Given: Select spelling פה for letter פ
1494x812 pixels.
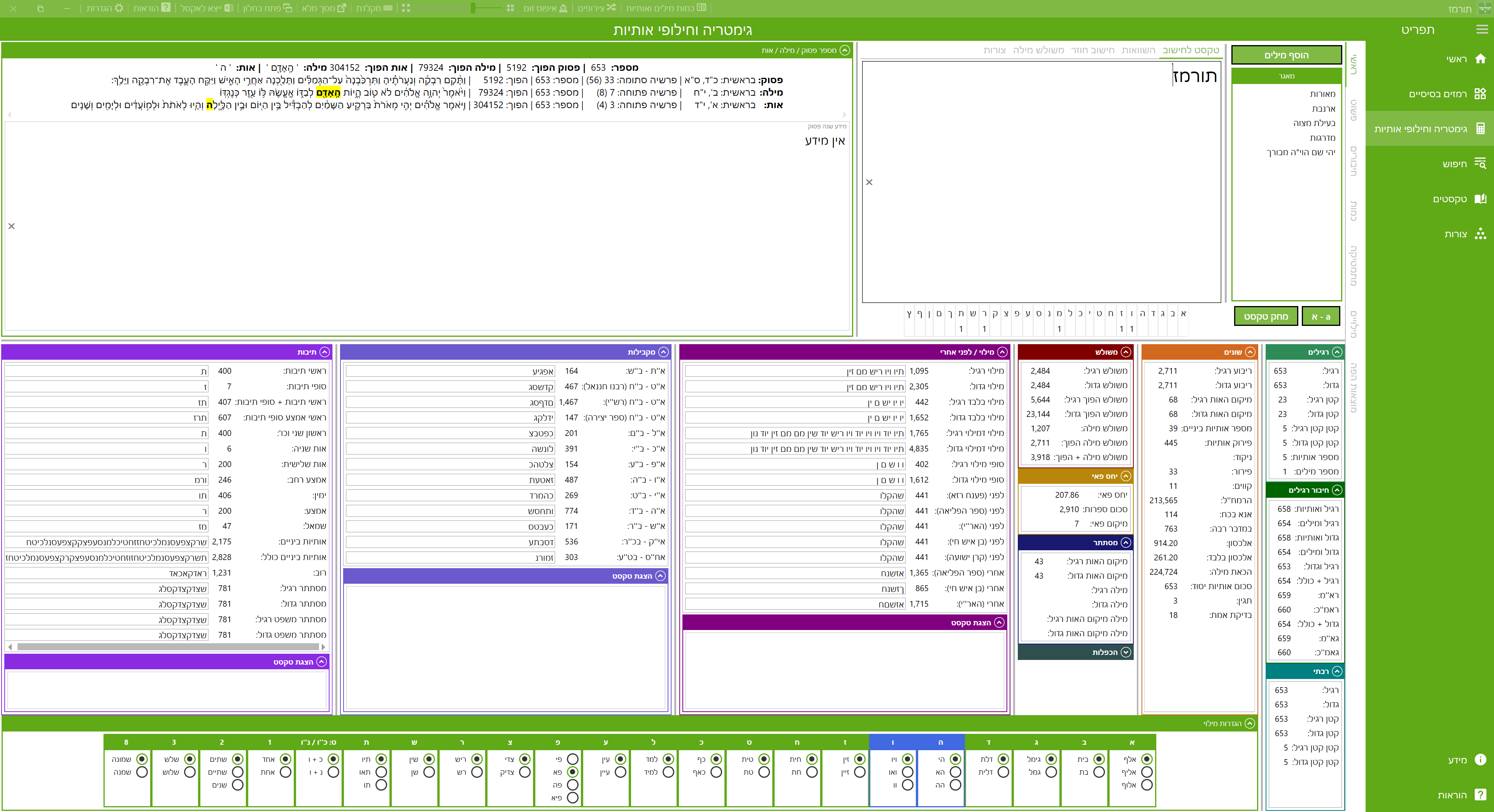Looking at the screenshot, I should click(572, 785).
